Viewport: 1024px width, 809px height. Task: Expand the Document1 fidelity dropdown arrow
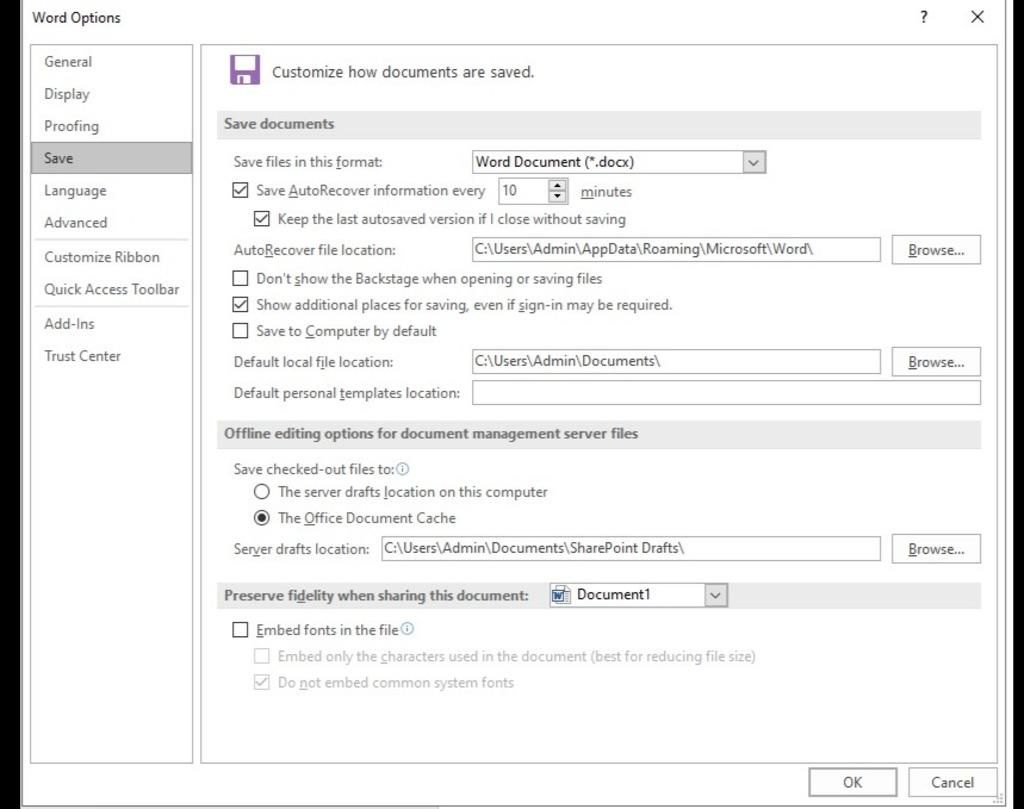tap(716, 595)
